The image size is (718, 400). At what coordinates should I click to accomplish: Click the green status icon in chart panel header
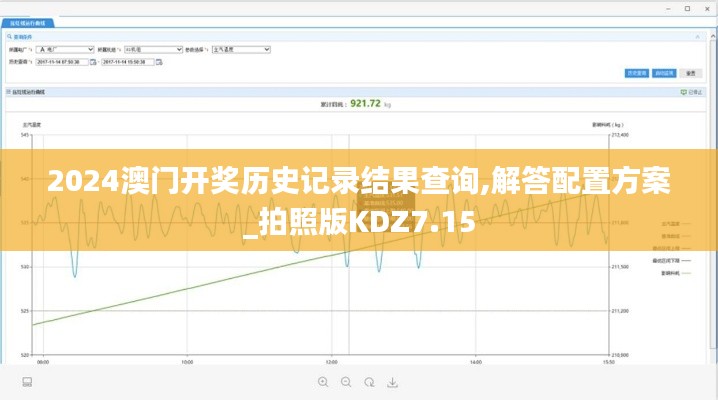coord(683,92)
